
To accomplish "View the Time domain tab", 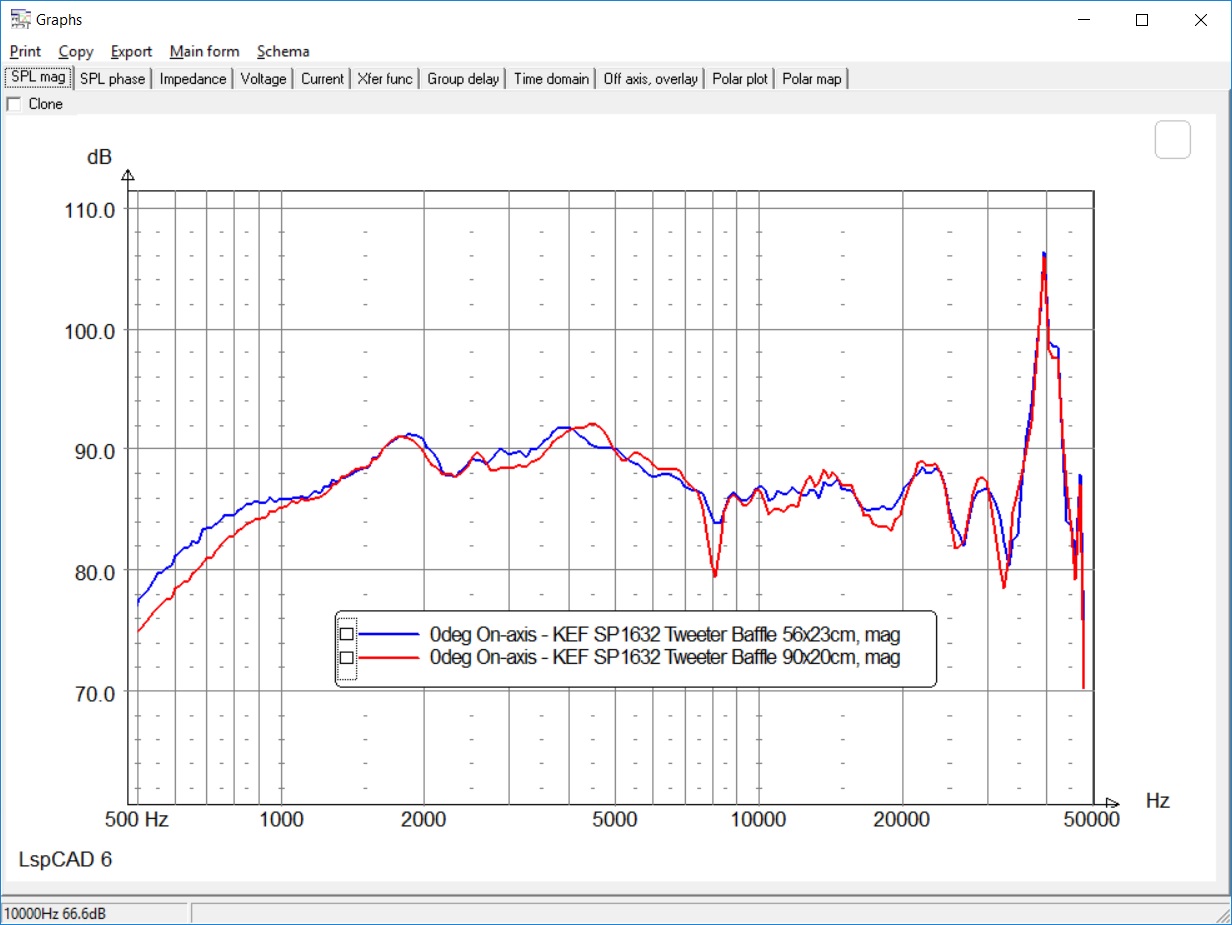I will 552,79.
